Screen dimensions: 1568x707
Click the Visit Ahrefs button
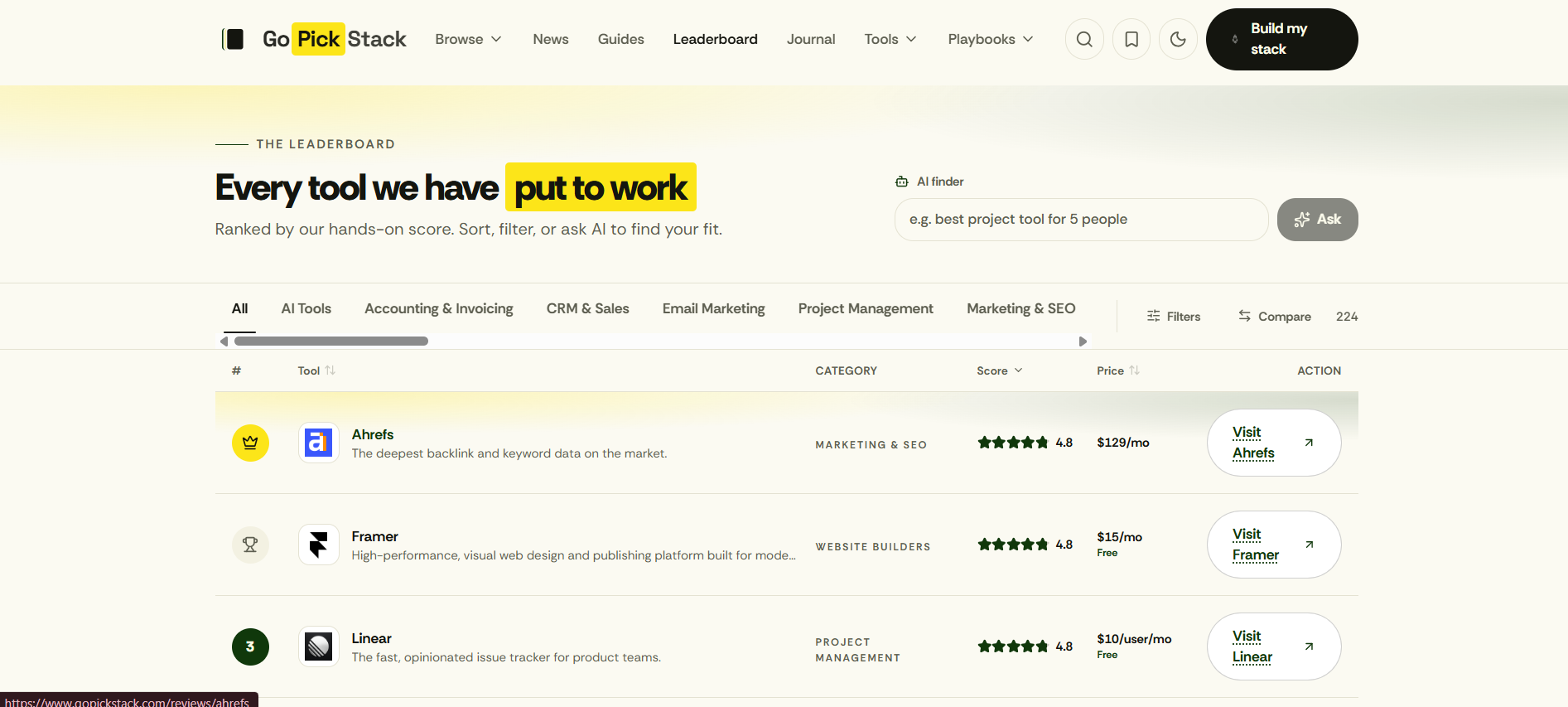click(1274, 443)
